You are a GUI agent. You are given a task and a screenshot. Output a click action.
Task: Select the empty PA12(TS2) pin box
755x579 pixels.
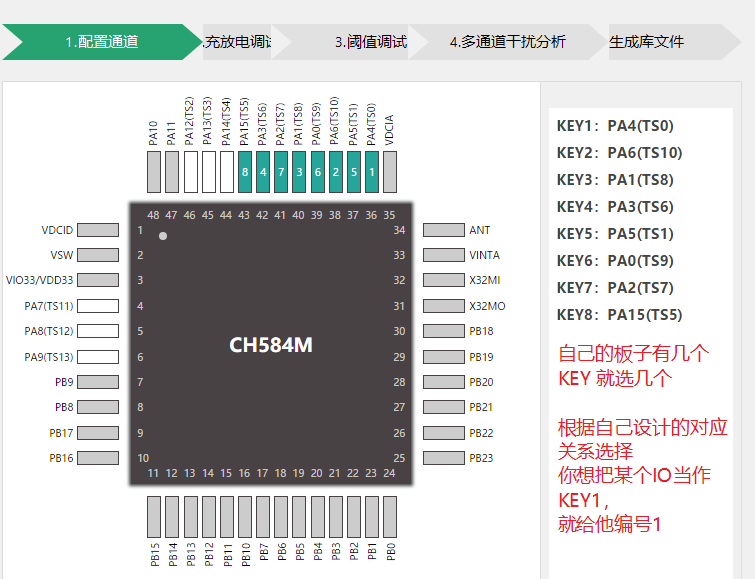[191, 172]
